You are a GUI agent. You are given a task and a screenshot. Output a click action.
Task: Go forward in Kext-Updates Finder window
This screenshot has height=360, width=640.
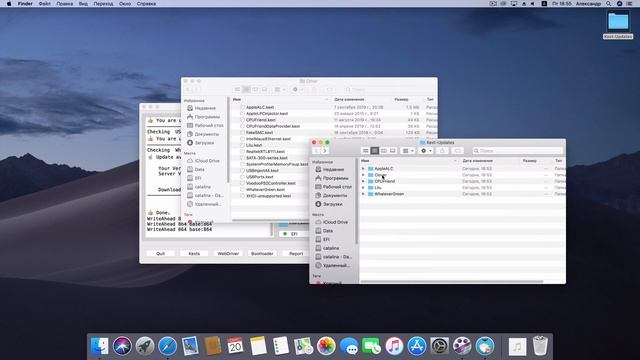point(325,151)
